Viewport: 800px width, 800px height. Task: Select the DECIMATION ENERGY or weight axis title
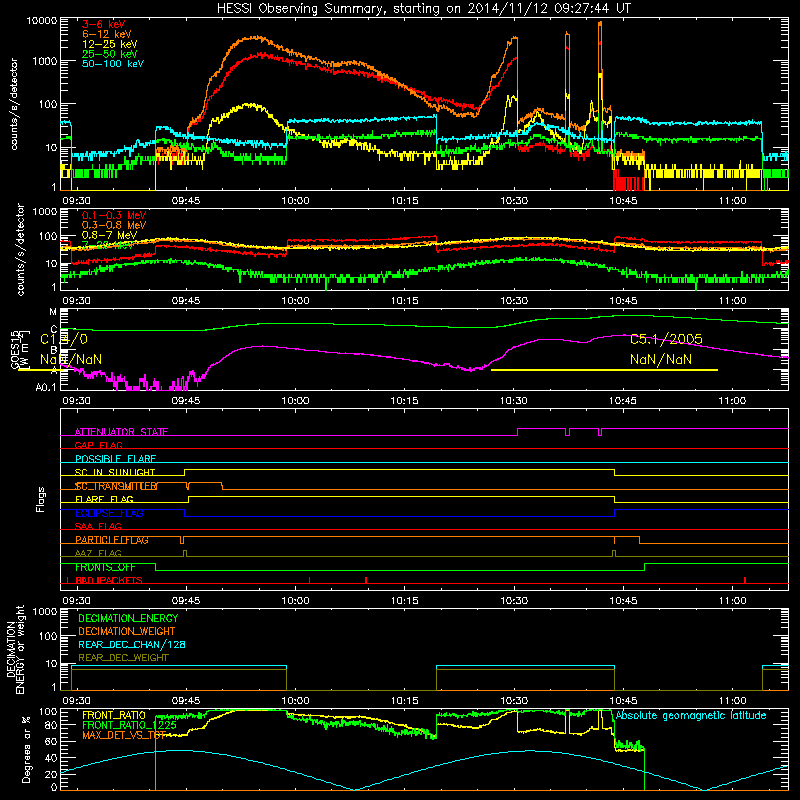16,649
